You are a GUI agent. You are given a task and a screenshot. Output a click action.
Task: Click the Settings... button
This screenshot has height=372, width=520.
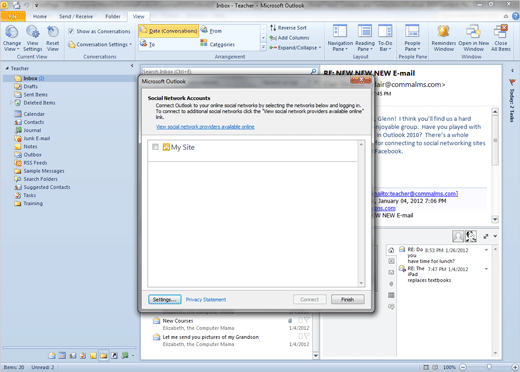pyautogui.click(x=165, y=299)
